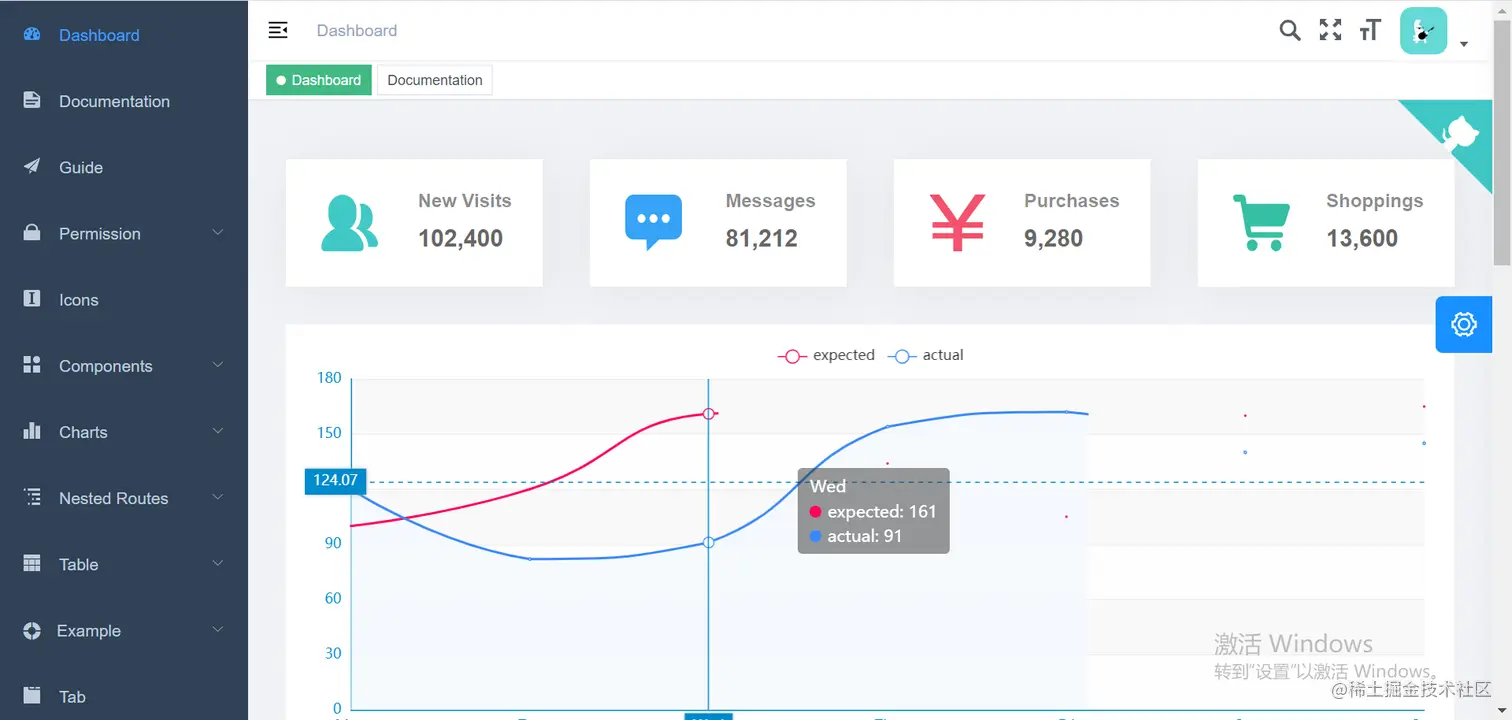Select the Dashboard tag tab
The image size is (1512, 720).
pos(319,80)
